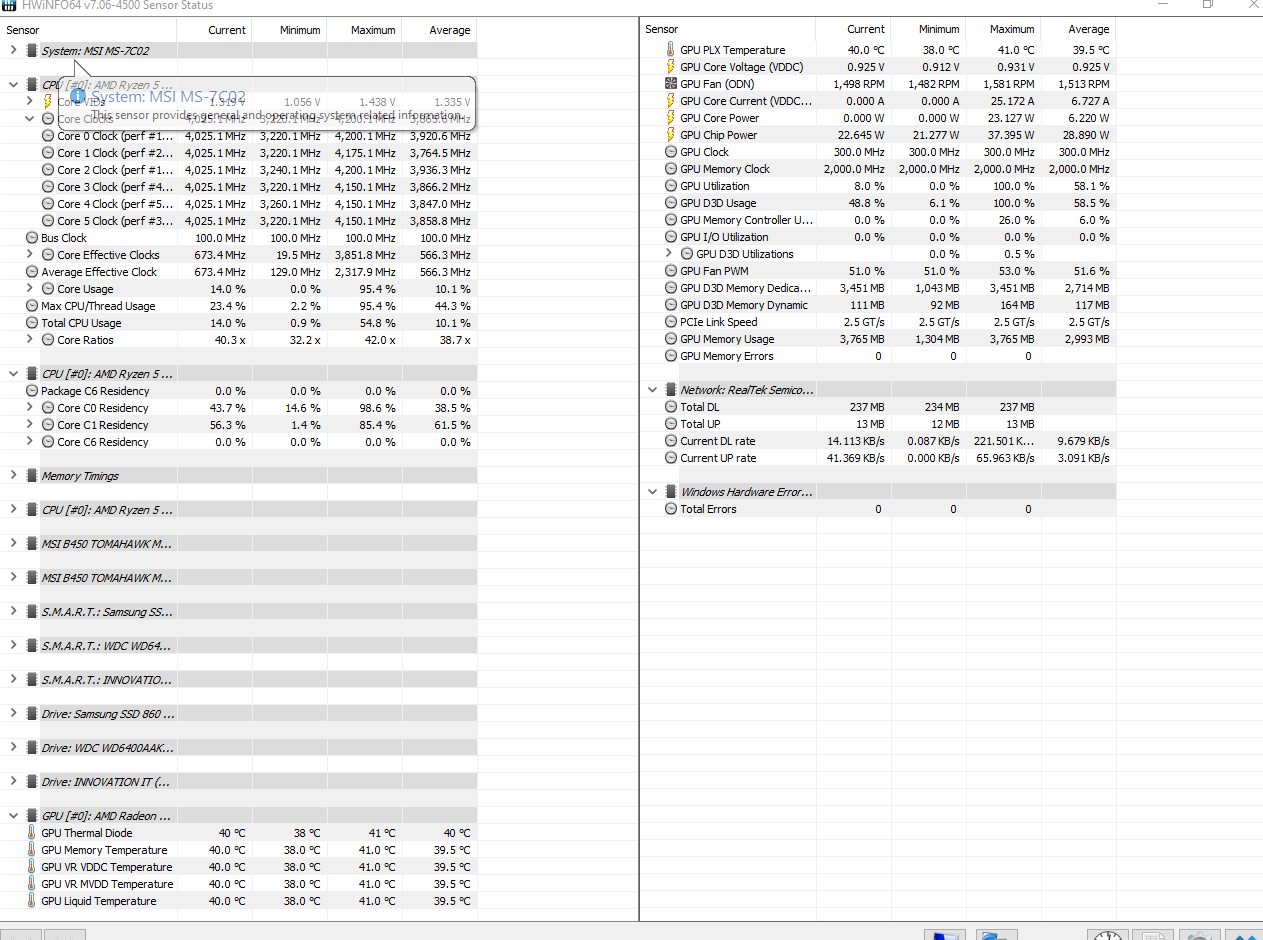Image resolution: width=1263 pixels, height=940 pixels.
Task: Click the circle icon beside Total DL
Action: click(671, 407)
